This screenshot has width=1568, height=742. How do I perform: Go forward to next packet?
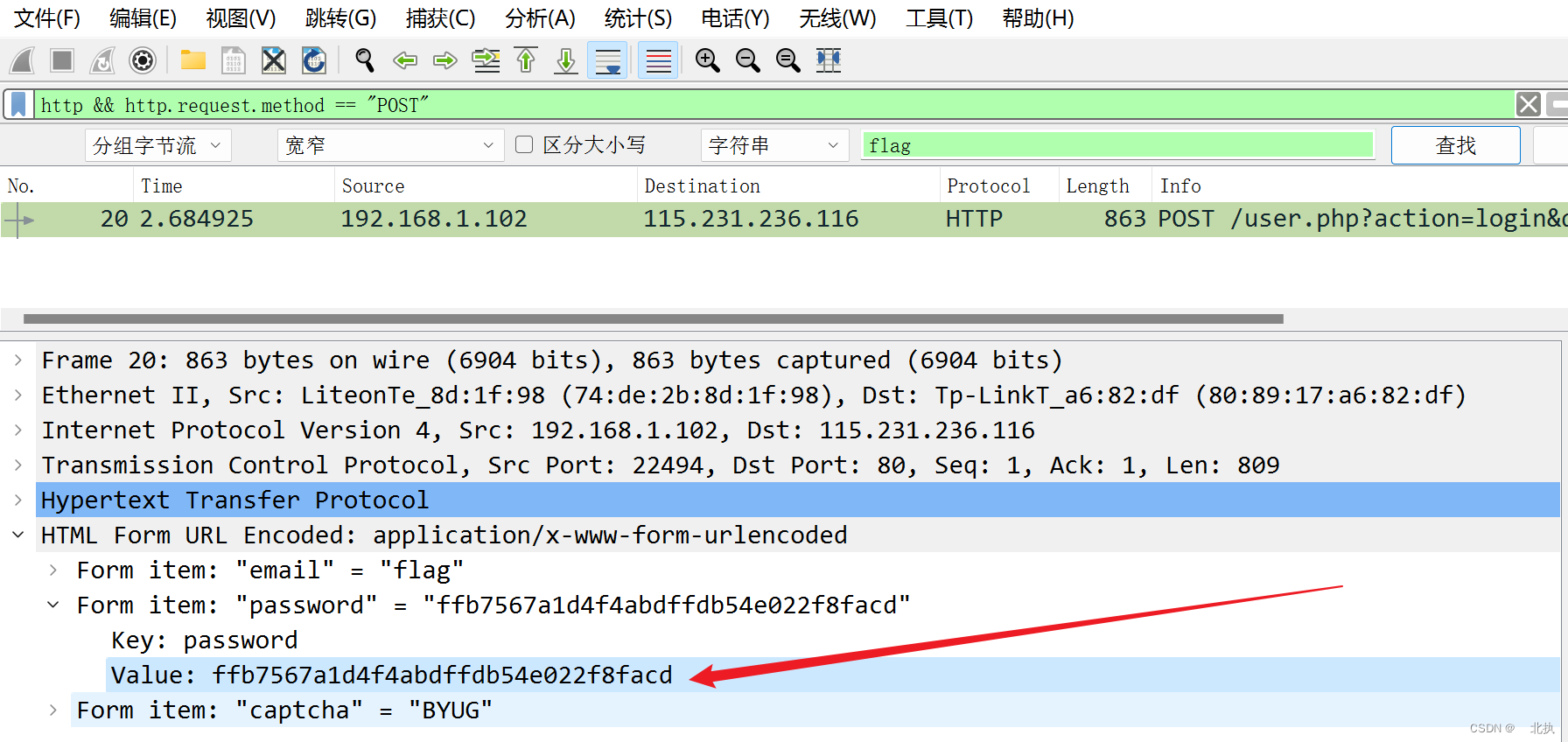tap(445, 60)
